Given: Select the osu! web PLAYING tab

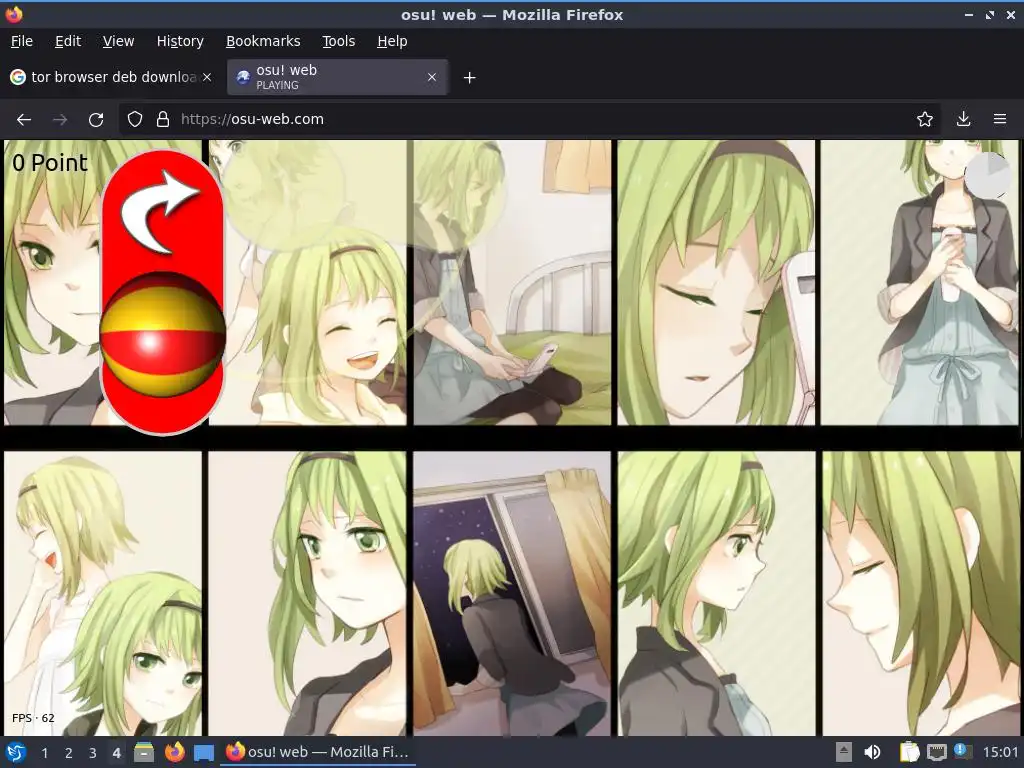Looking at the screenshot, I should tap(338, 77).
